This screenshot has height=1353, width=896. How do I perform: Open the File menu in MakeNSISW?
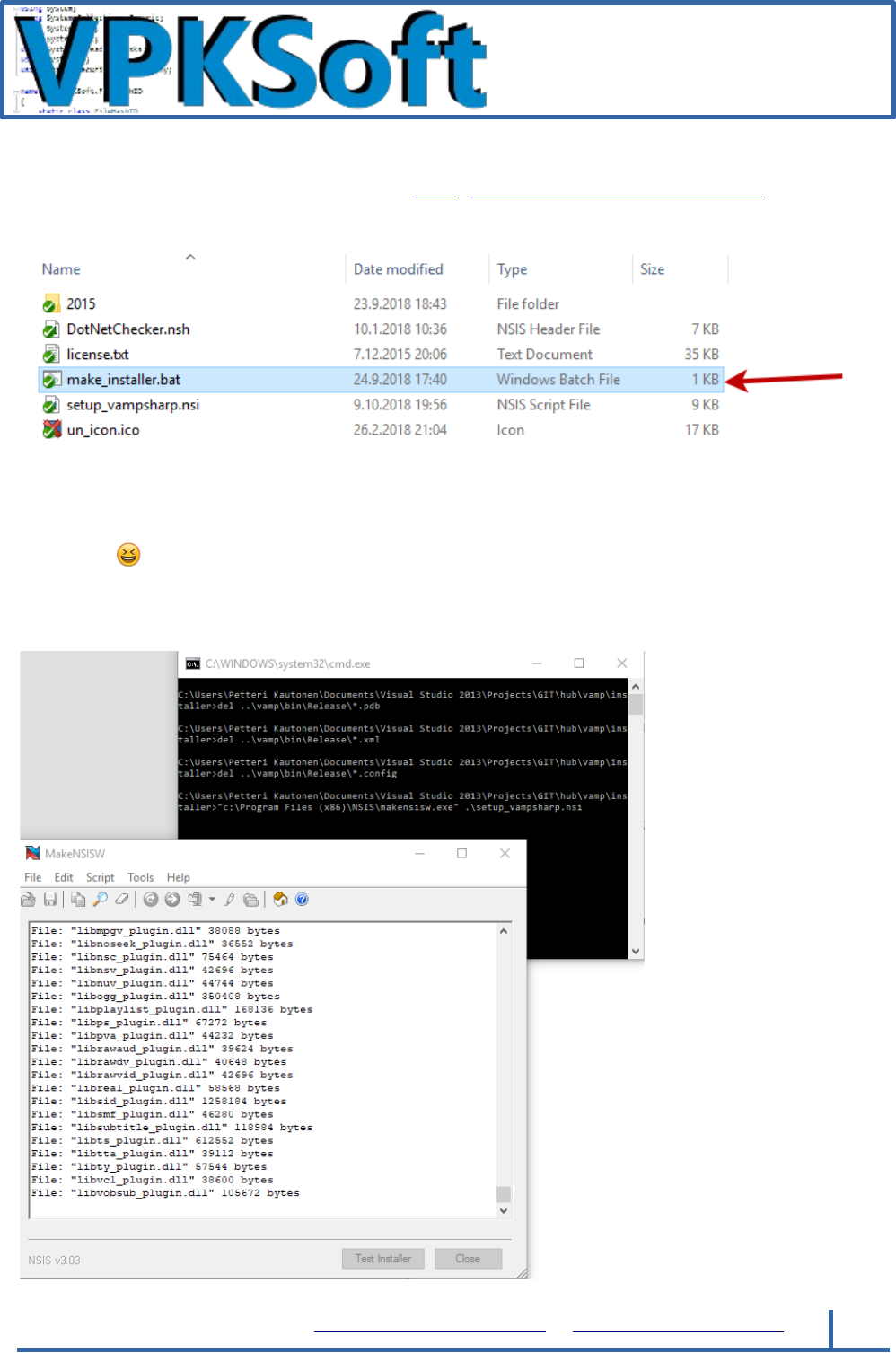point(33,877)
